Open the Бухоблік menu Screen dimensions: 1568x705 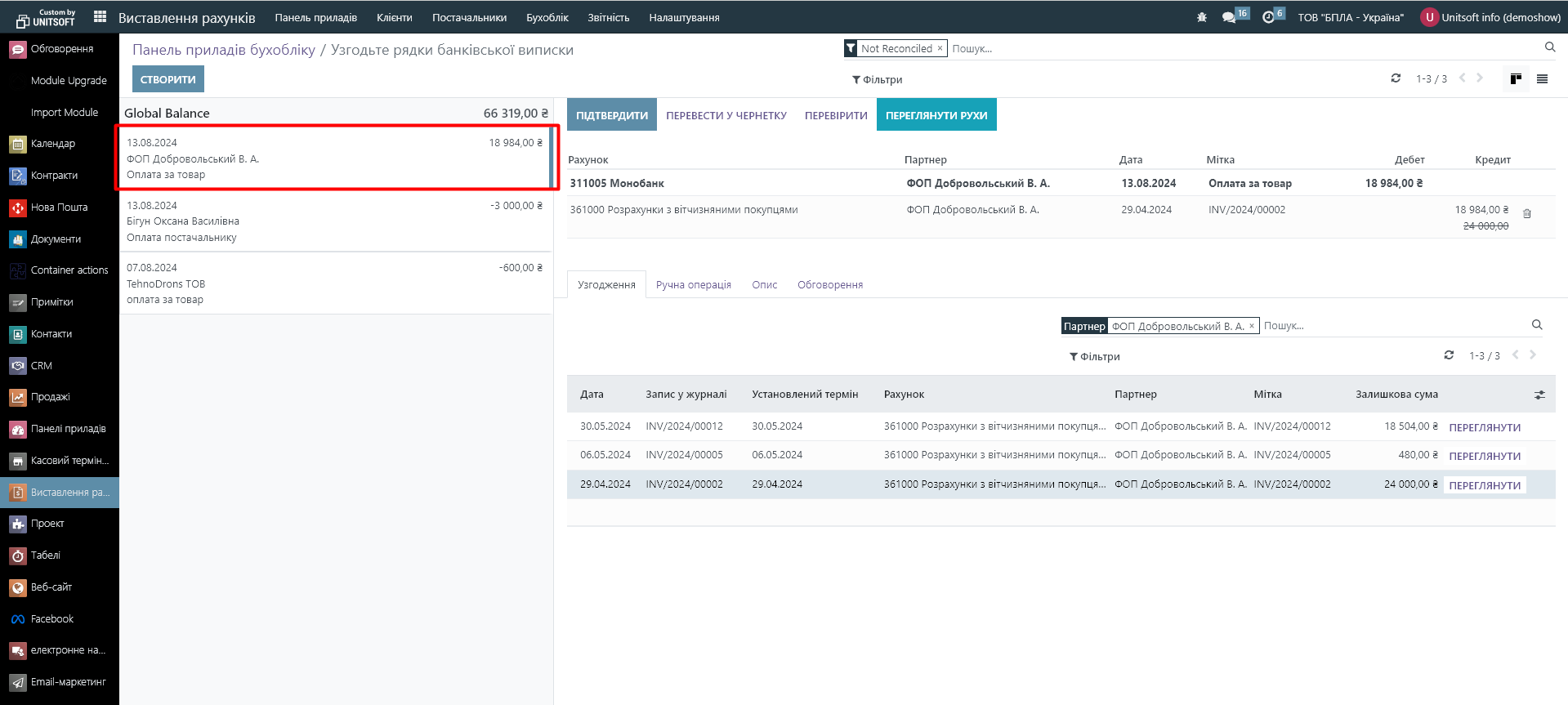(x=547, y=17)
